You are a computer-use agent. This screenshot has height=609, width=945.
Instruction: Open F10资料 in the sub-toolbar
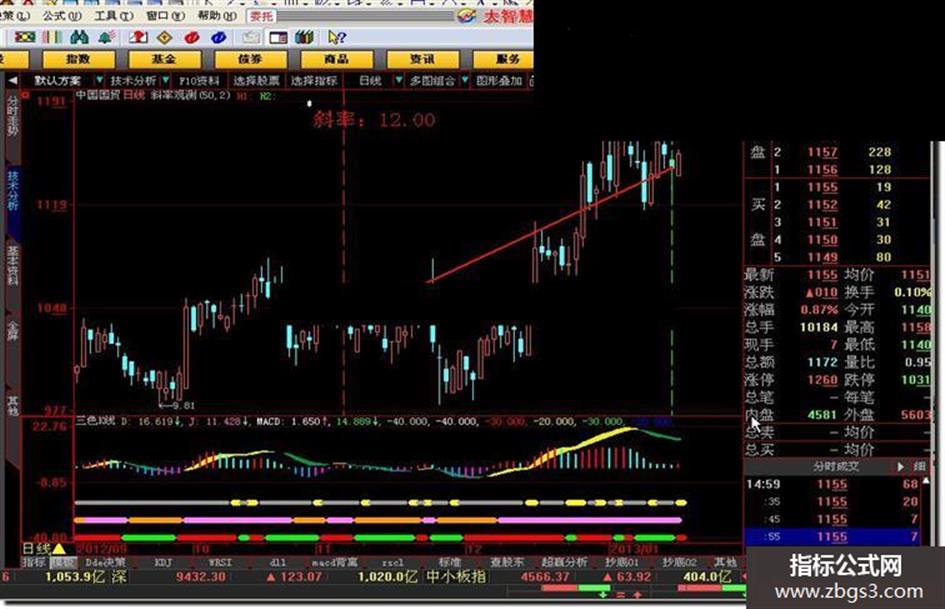point(199,80)
